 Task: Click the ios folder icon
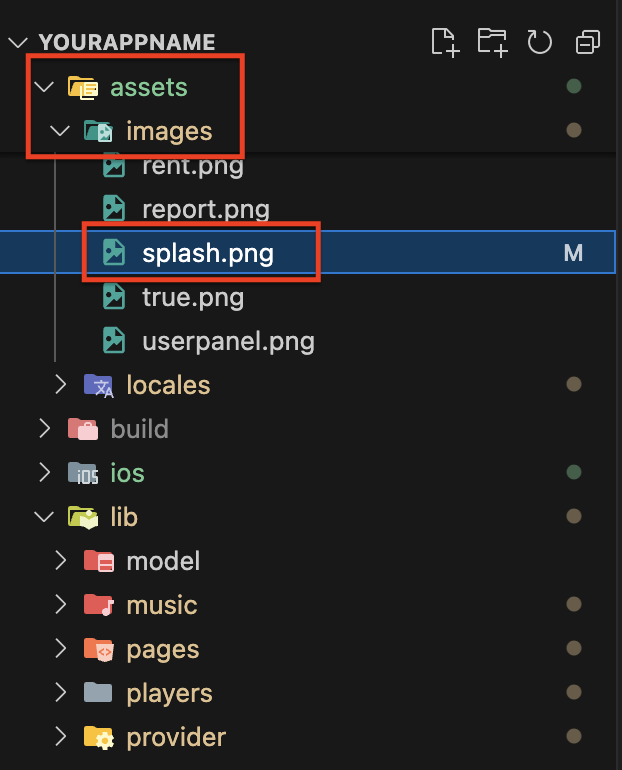pyautogui.click(x=82, y=473)
